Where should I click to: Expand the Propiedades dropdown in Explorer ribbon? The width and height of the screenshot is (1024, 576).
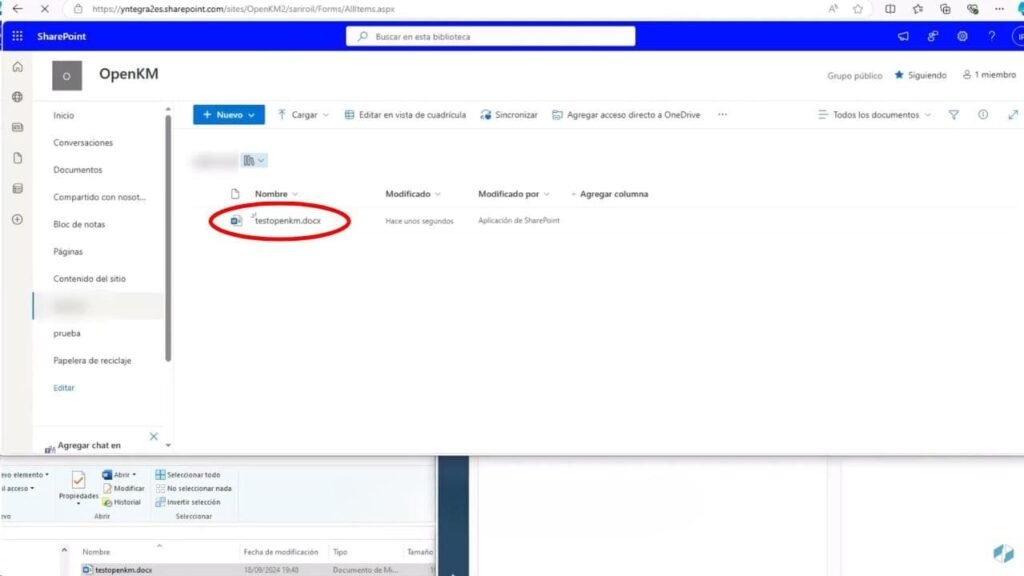click(78, 504)
